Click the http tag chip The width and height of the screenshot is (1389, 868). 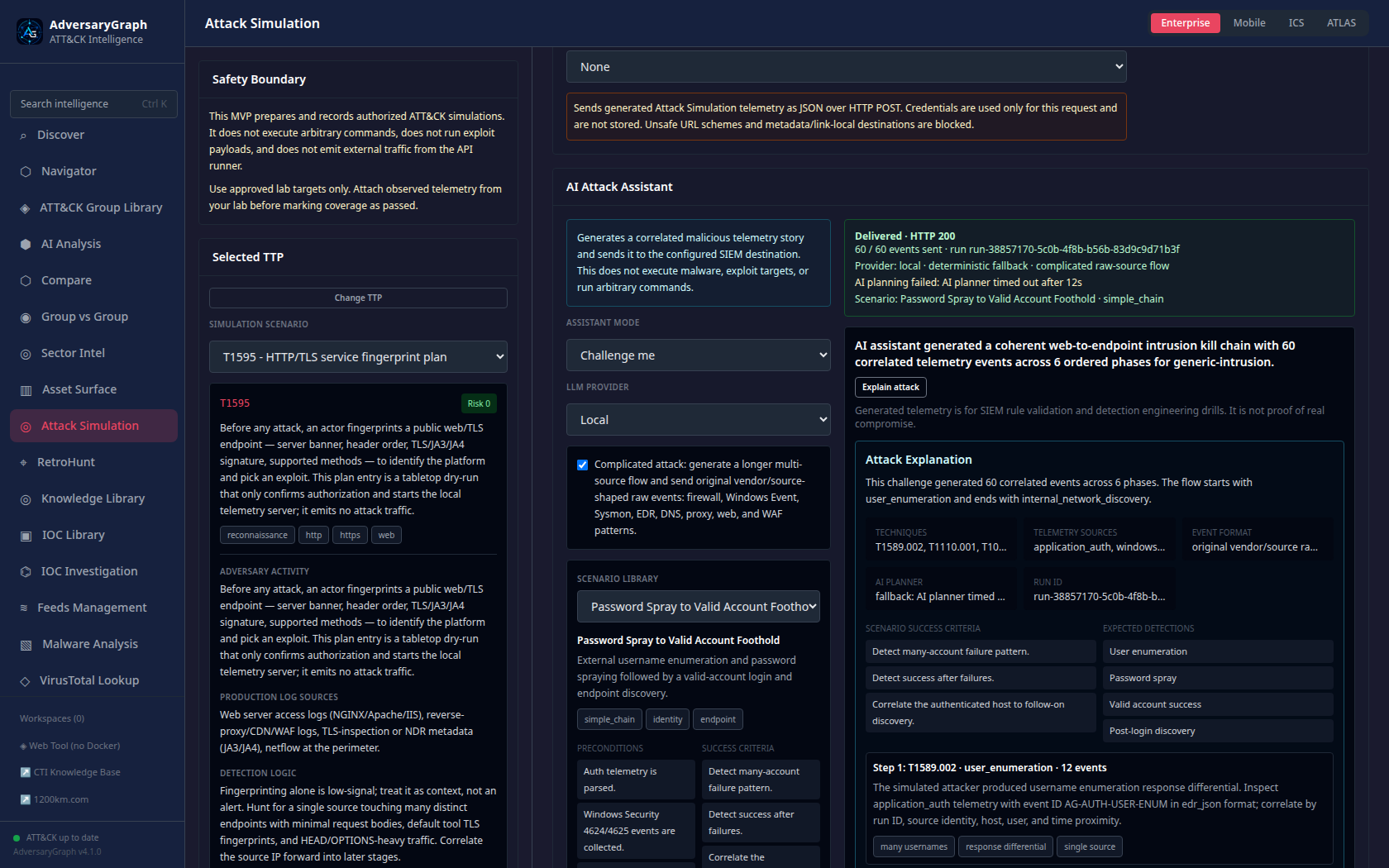point(313,536)
